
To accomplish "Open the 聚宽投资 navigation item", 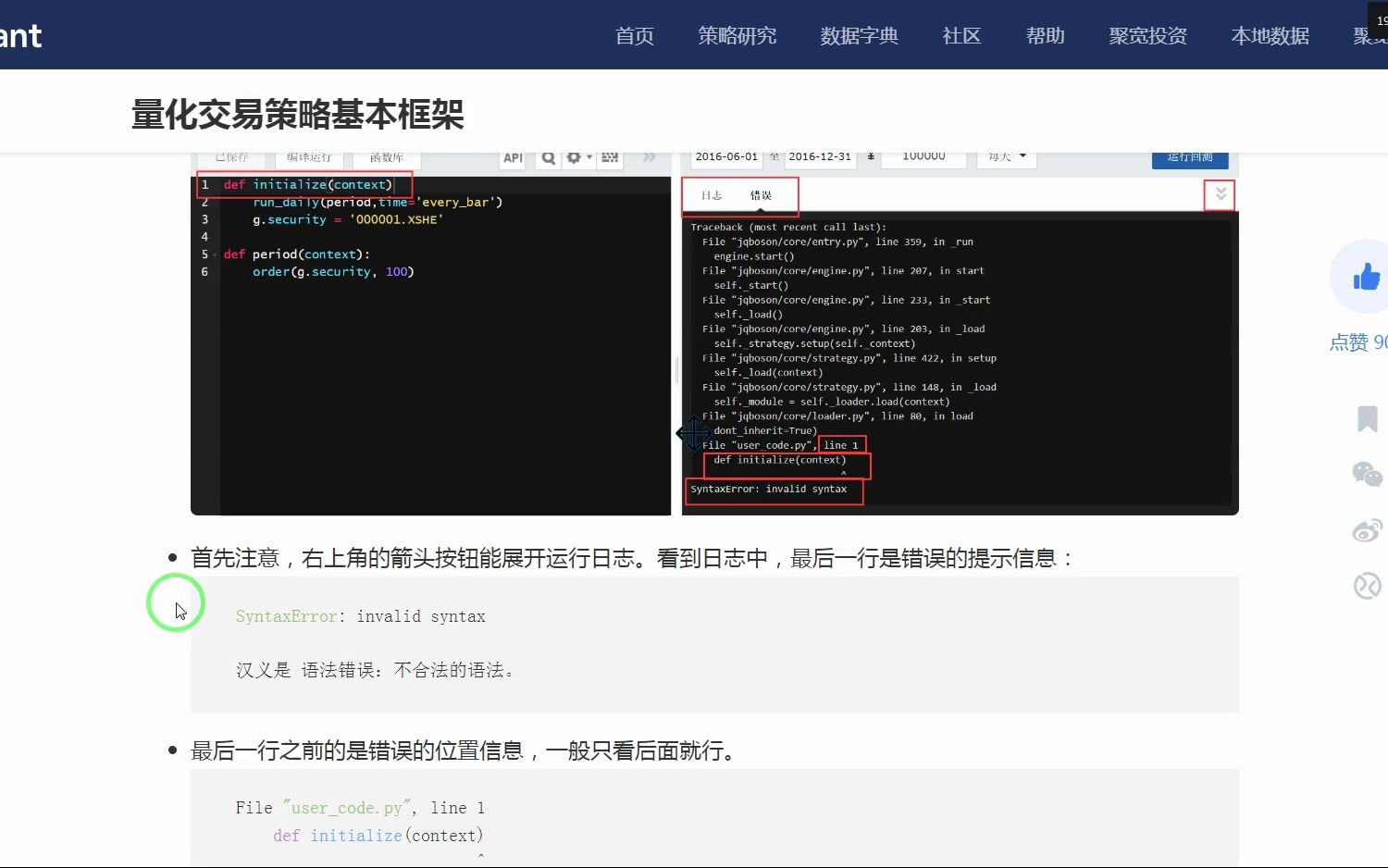I will [1148, 36].
